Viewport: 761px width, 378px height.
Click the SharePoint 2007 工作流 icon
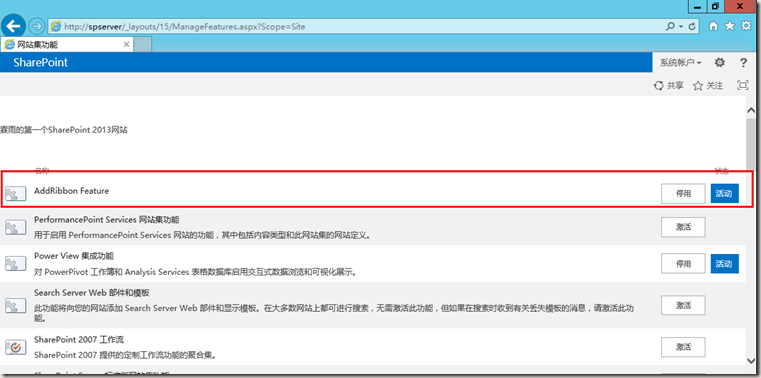coord(16,347)
